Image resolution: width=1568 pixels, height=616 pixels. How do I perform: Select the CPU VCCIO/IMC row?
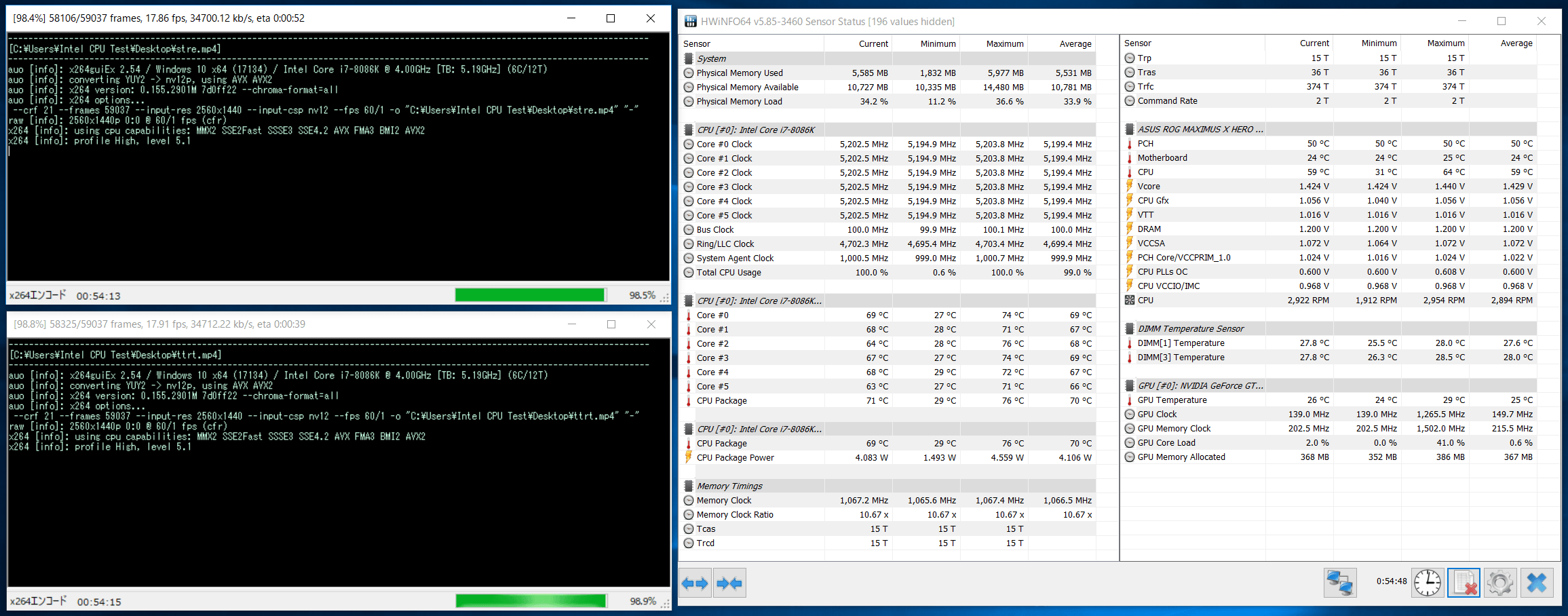point(1330,286)
